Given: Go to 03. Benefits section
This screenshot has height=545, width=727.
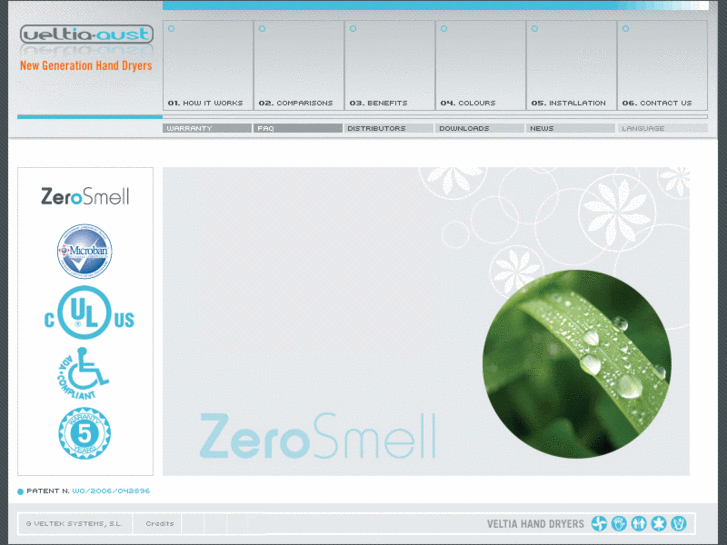Looking at the screenshot, I should [389, 65].
